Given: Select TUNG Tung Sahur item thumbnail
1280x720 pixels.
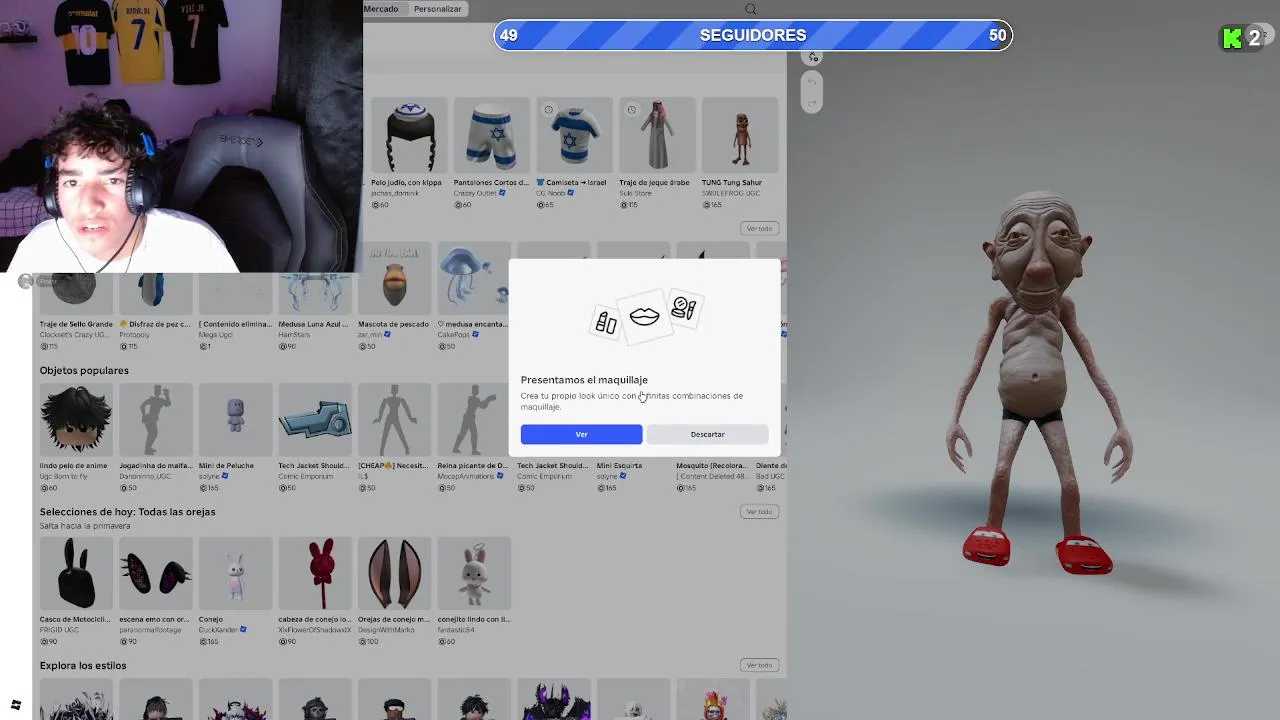Looking at the screenshot, I should tap(740, 135).
